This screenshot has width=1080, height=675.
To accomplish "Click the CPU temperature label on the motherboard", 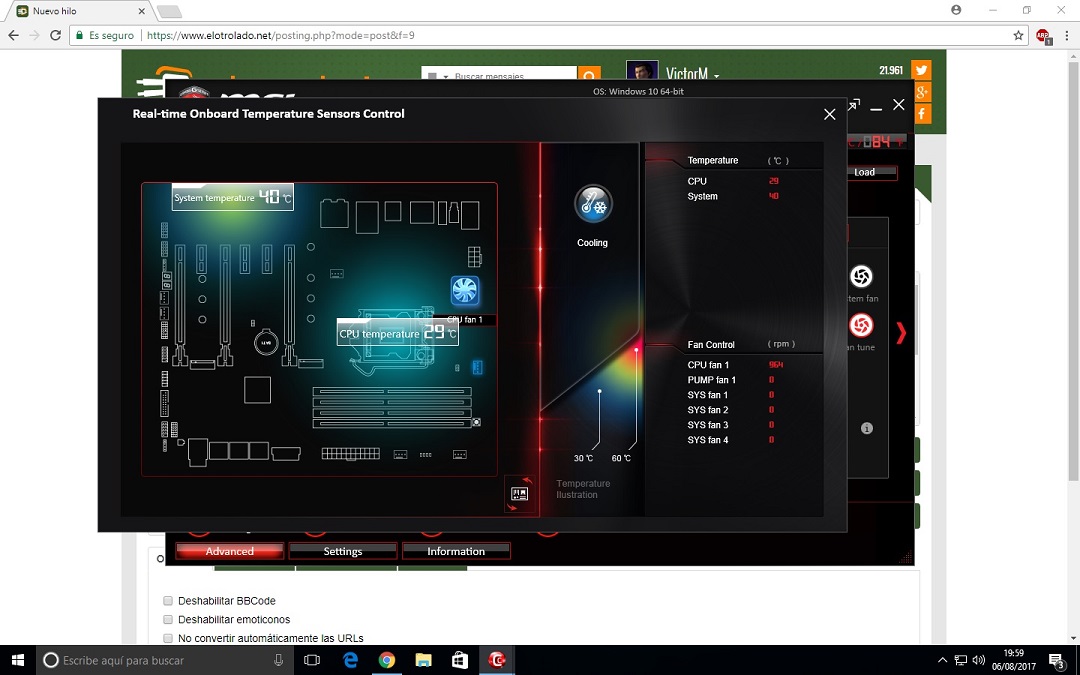I will coord(397,333).
